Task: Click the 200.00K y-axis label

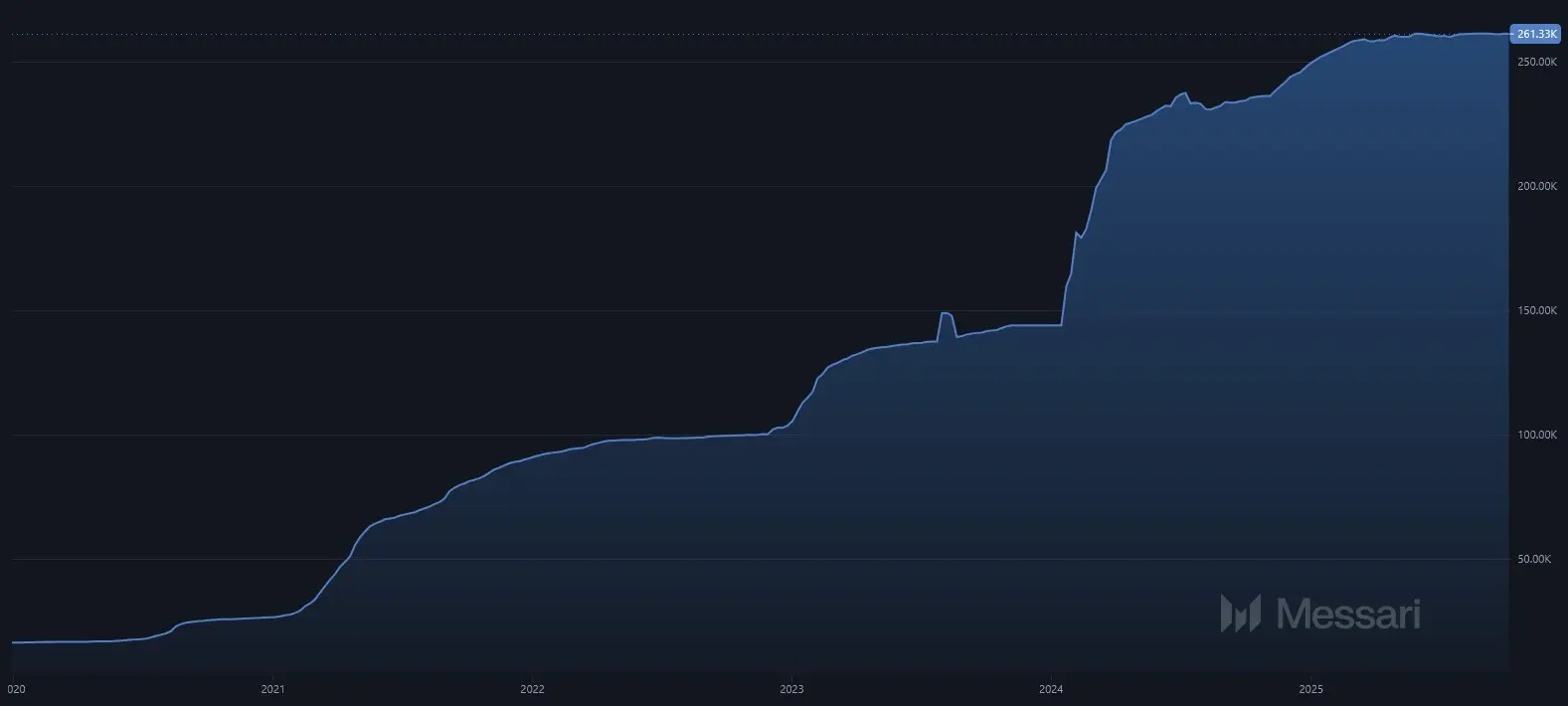Action: (1536, 186)
